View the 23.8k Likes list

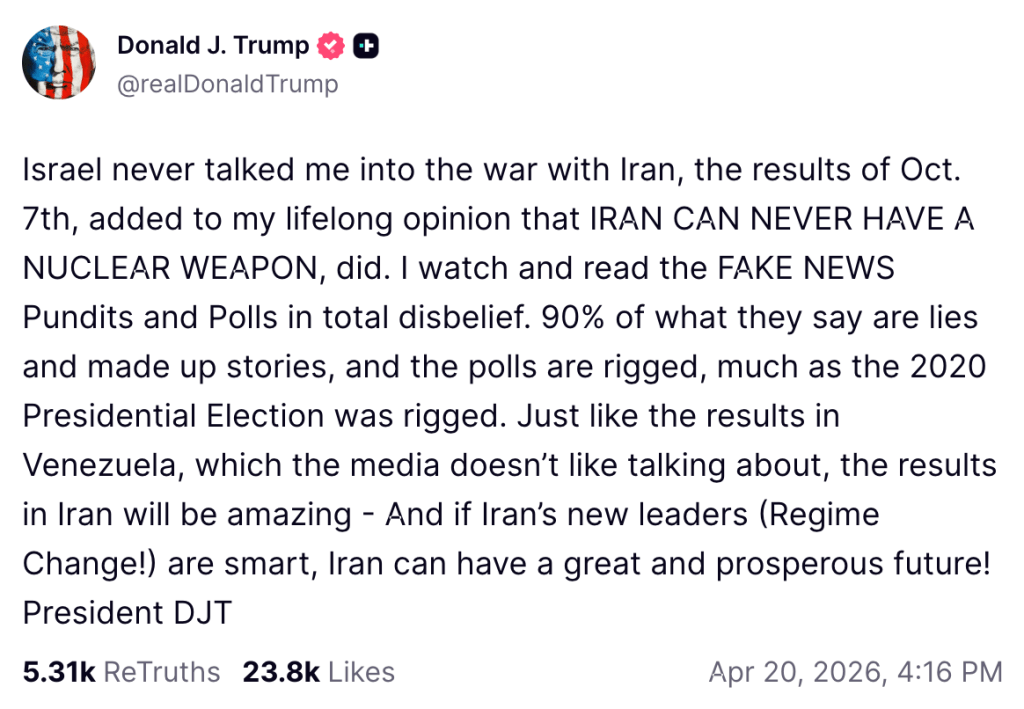[x=318, y=672]
